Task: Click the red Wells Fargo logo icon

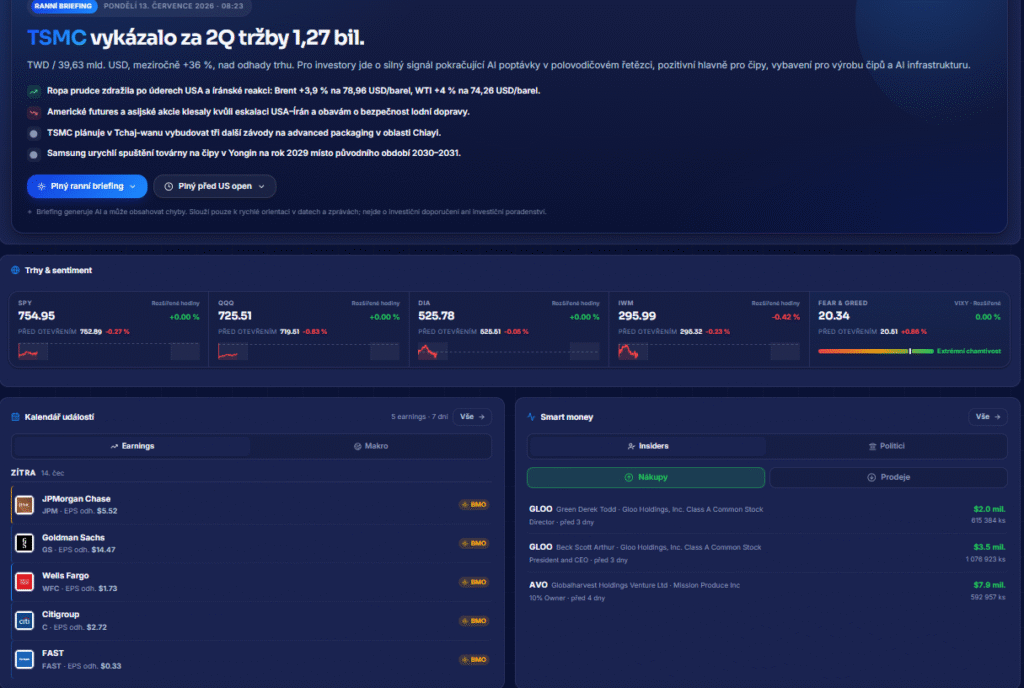Action: 24,582
